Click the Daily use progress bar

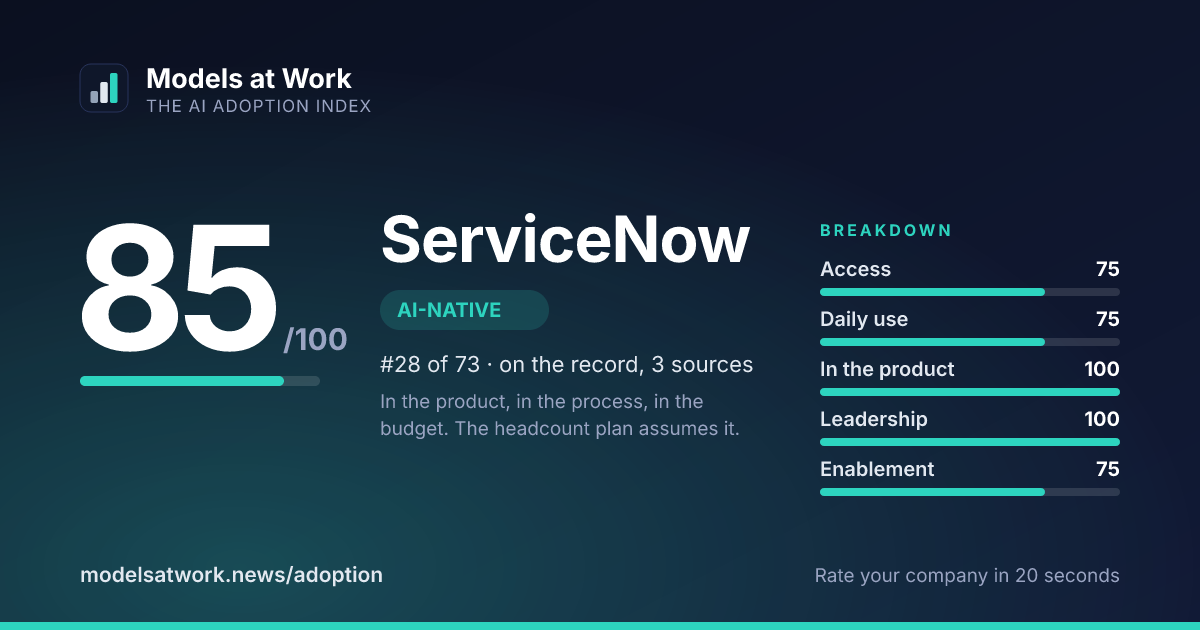tap(970, 342)
